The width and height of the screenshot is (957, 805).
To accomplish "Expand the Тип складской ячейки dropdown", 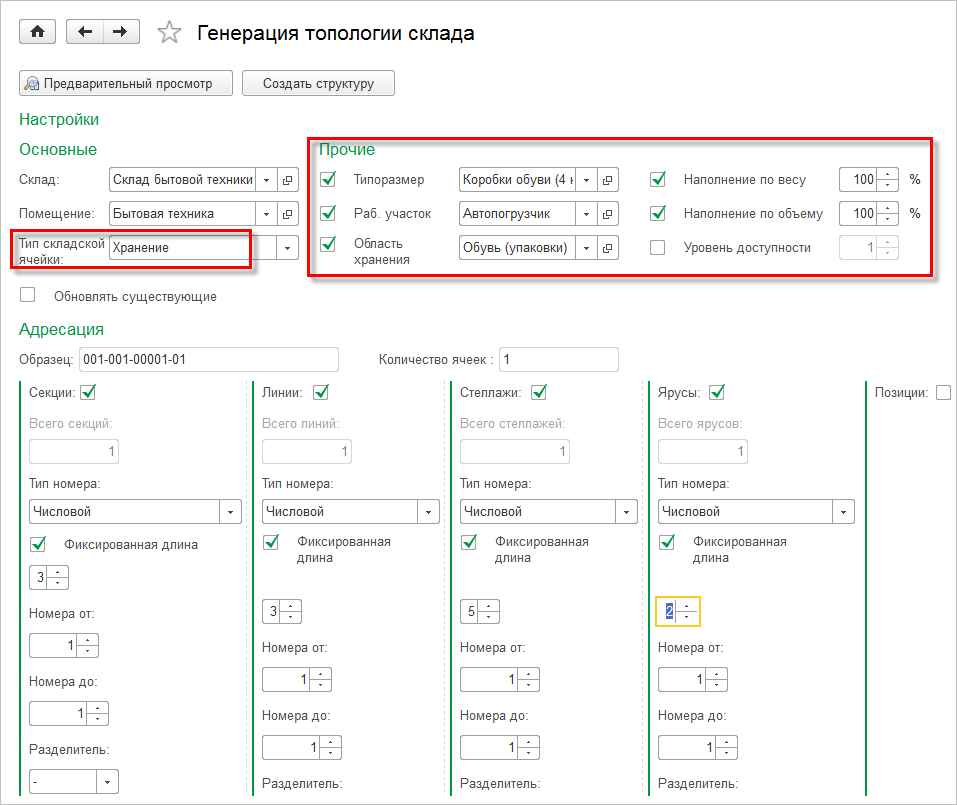I will click(288, 247).
